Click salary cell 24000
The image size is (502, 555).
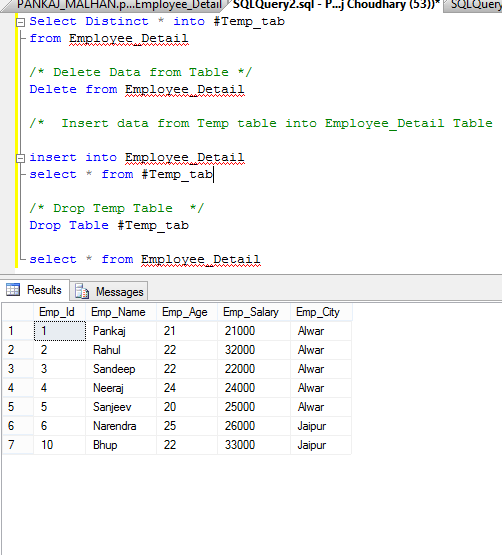pos(254,388)
